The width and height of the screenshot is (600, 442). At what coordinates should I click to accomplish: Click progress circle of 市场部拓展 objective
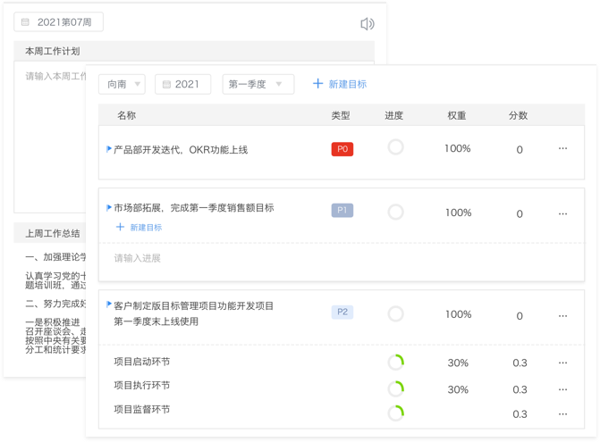pyautogui.click(x=395, y=211)
